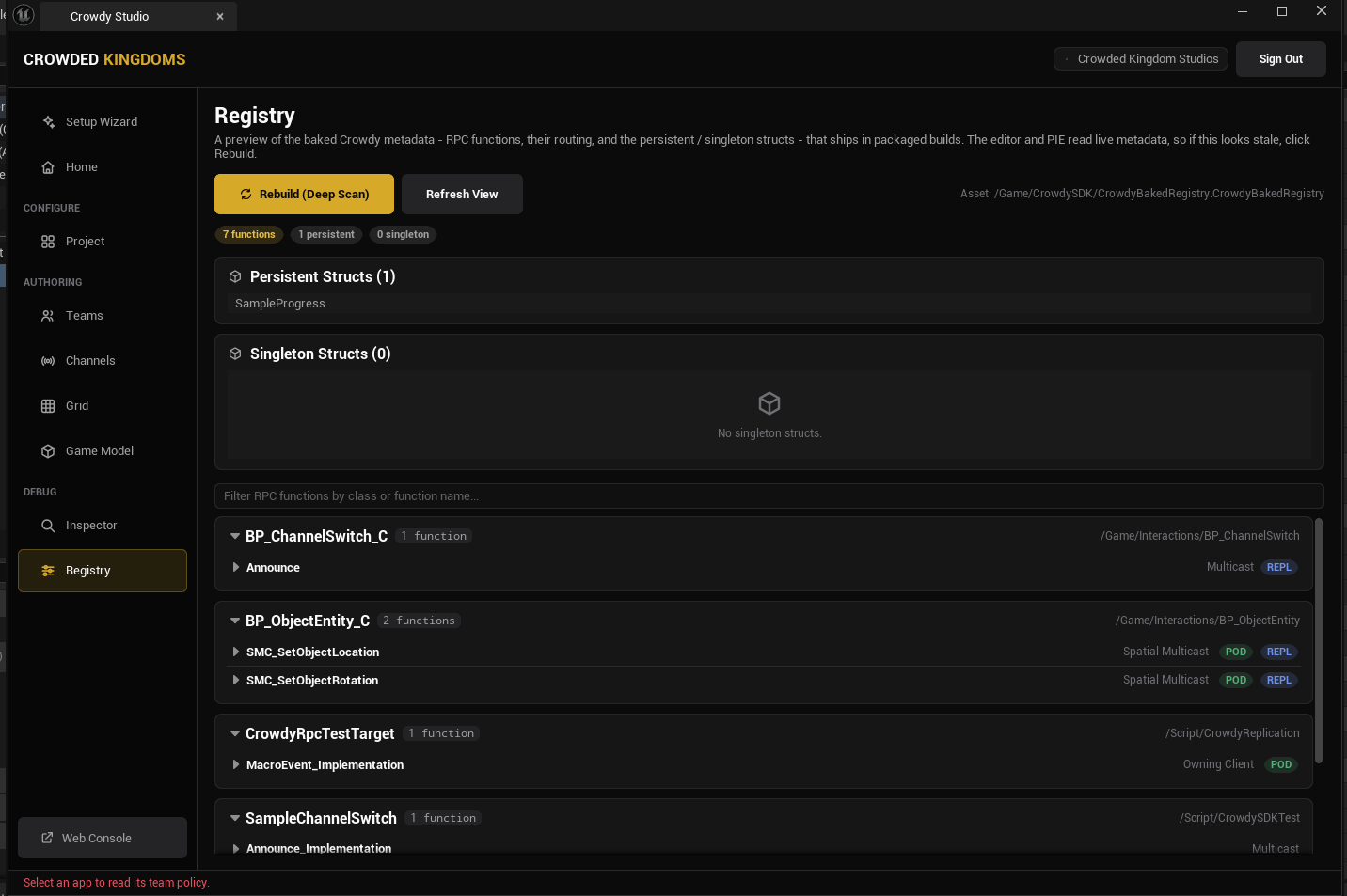Click the 0 singleton badge
The image size is (1347, 896).
pos(403,234)
